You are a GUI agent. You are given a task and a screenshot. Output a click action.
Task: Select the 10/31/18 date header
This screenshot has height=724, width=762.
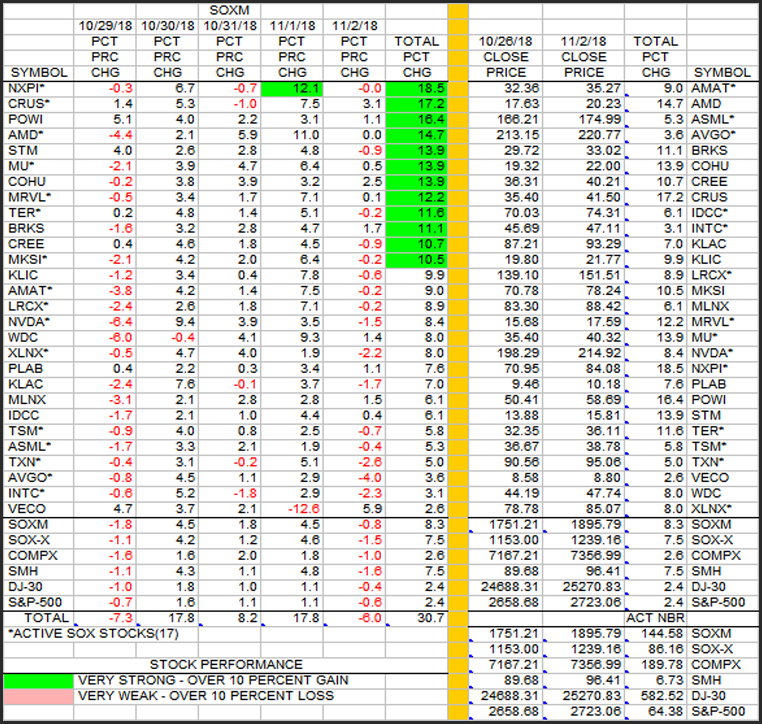(229, 26)
